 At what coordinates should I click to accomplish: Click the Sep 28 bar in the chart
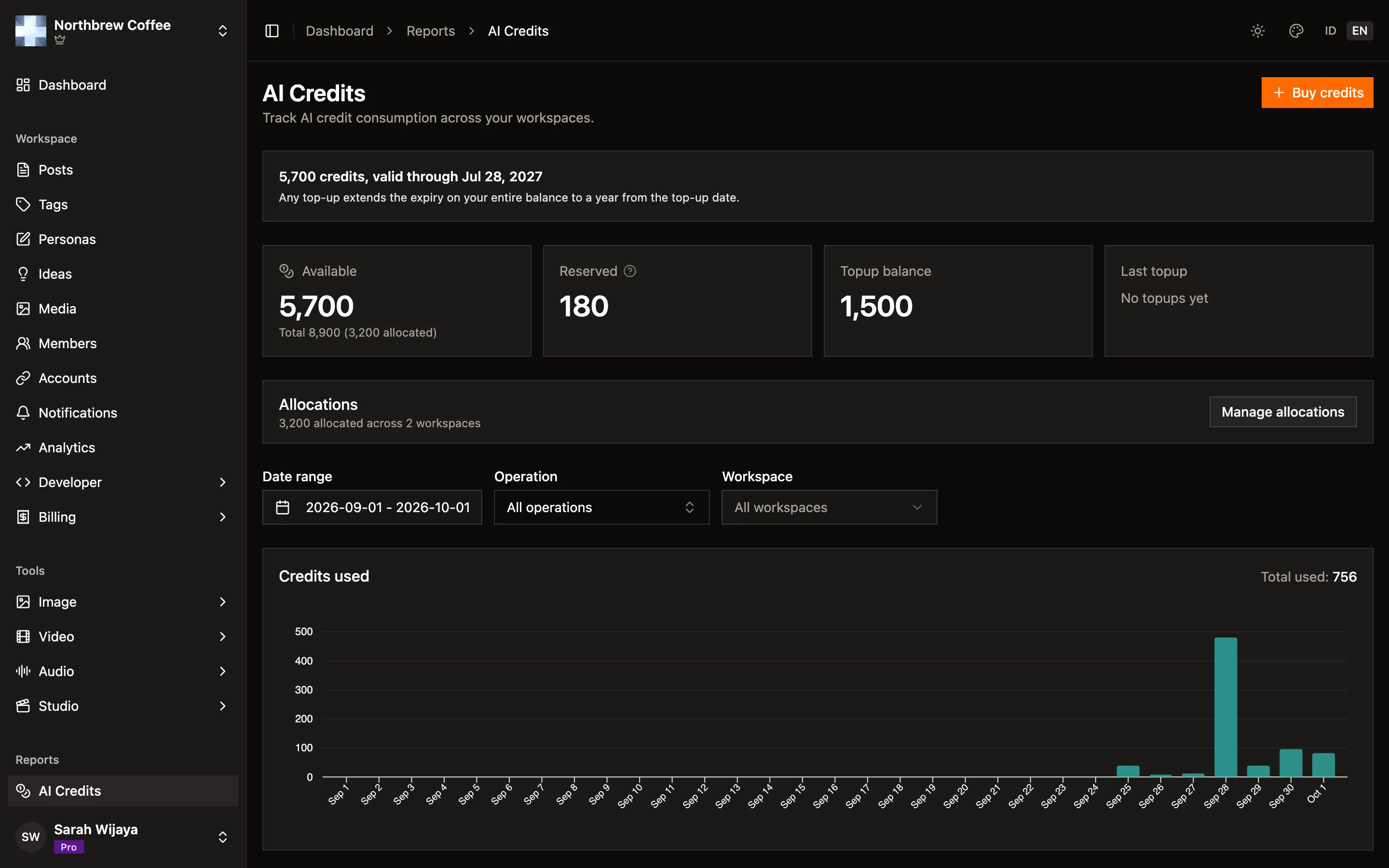click(x=1226, y=706)
